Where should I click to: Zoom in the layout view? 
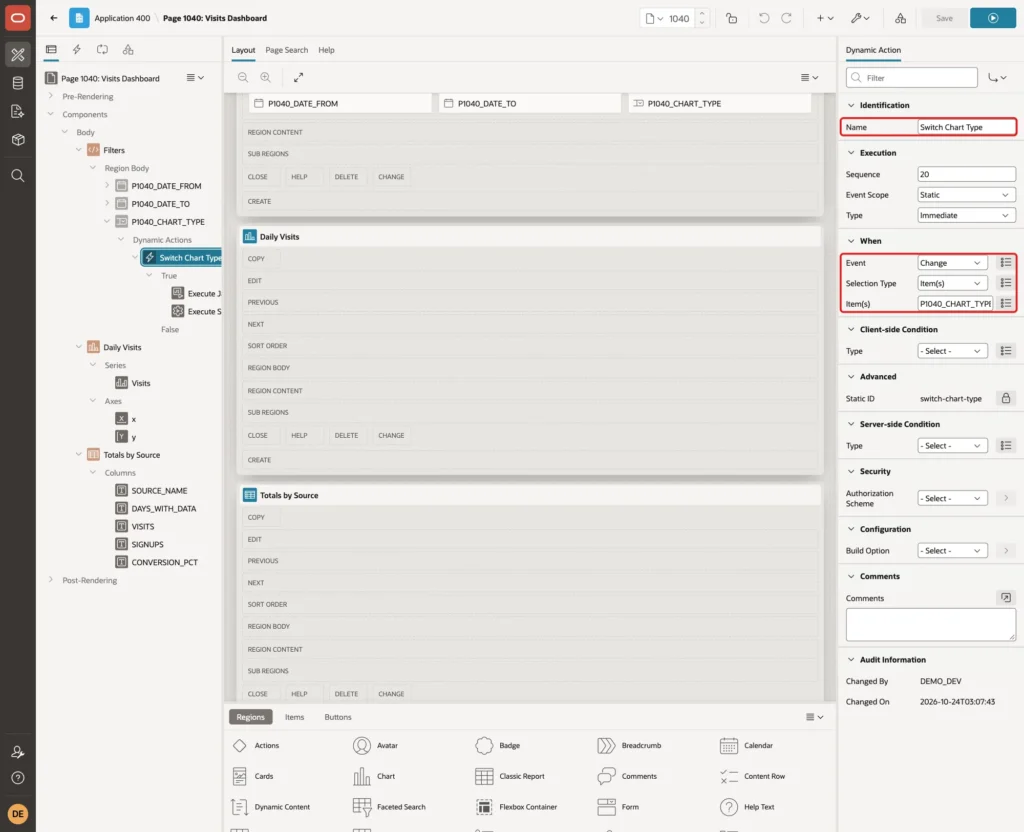pyautogui.click(x=266, y=78)
